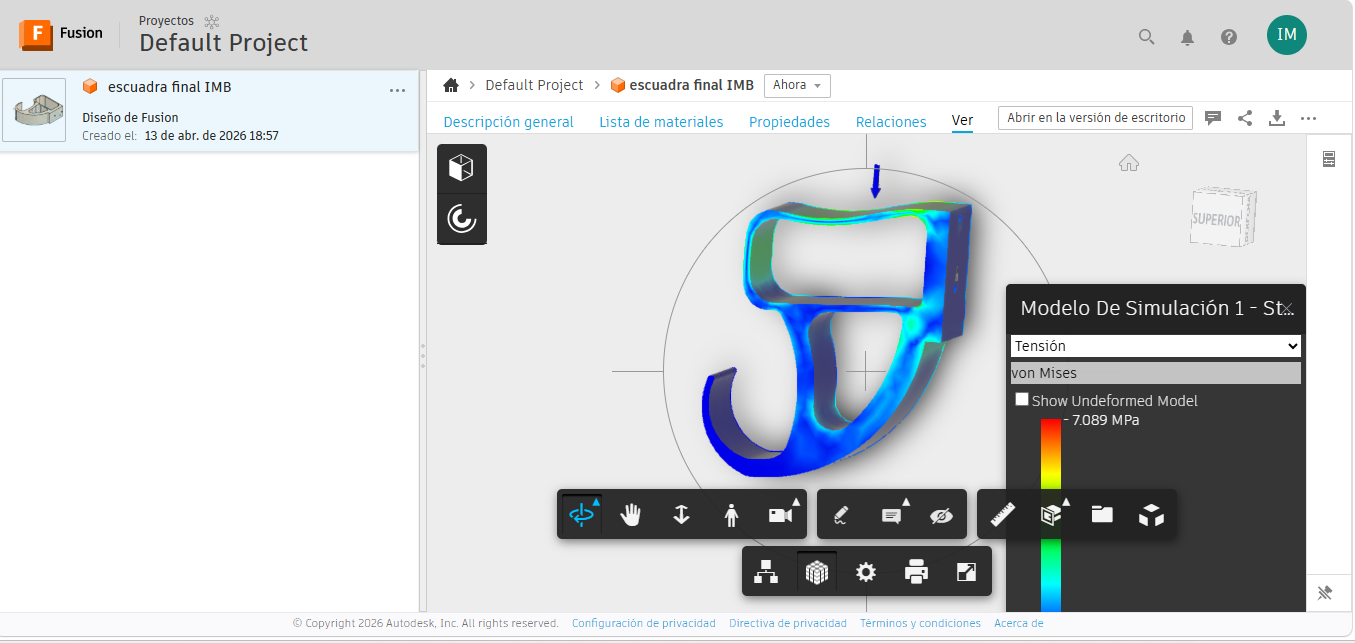Click the Explode Model icon
This screenshot has height=643, width=1355.
tap(1152, 515)
